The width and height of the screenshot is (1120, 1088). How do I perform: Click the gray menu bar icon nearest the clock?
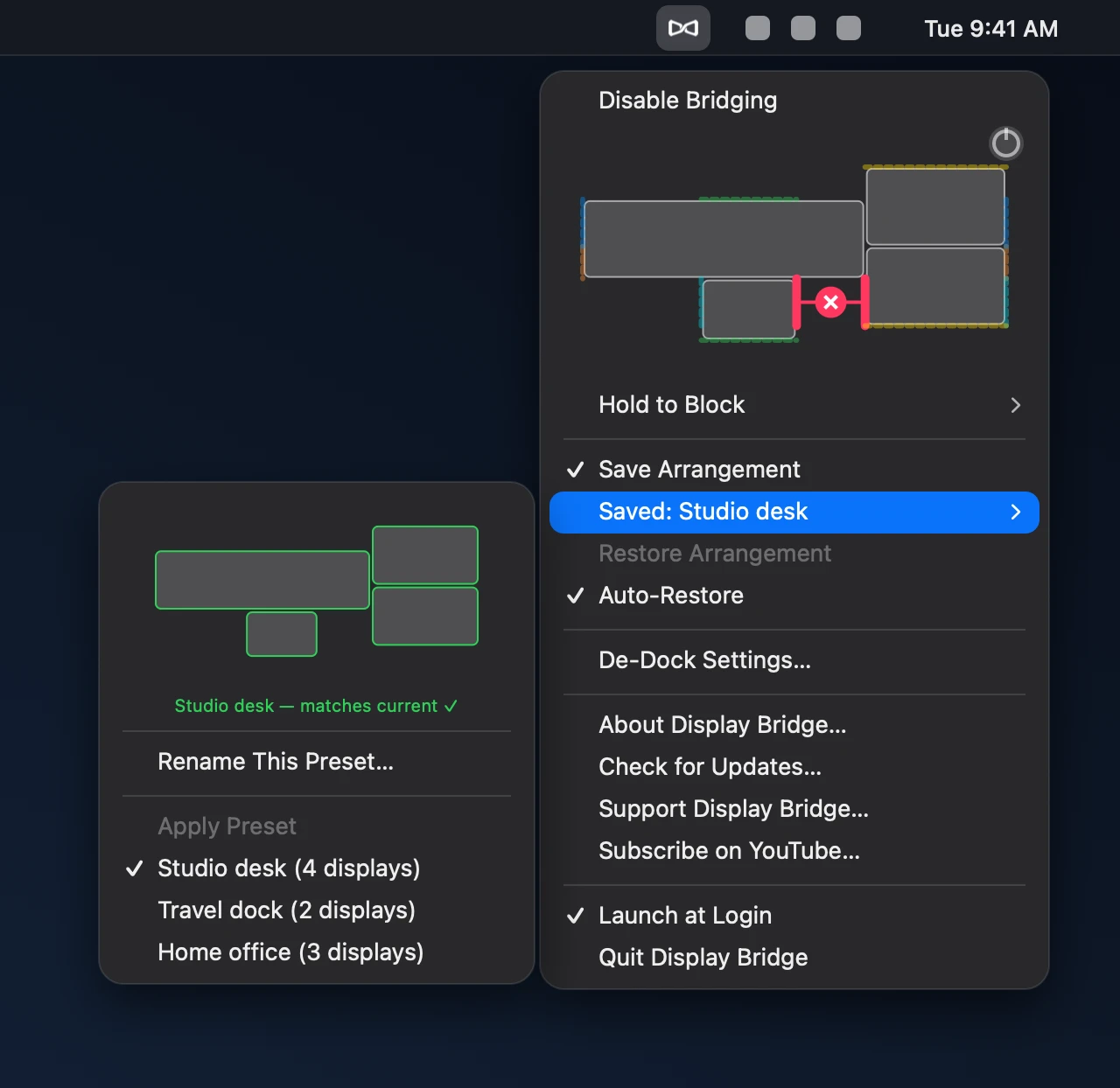849,28
